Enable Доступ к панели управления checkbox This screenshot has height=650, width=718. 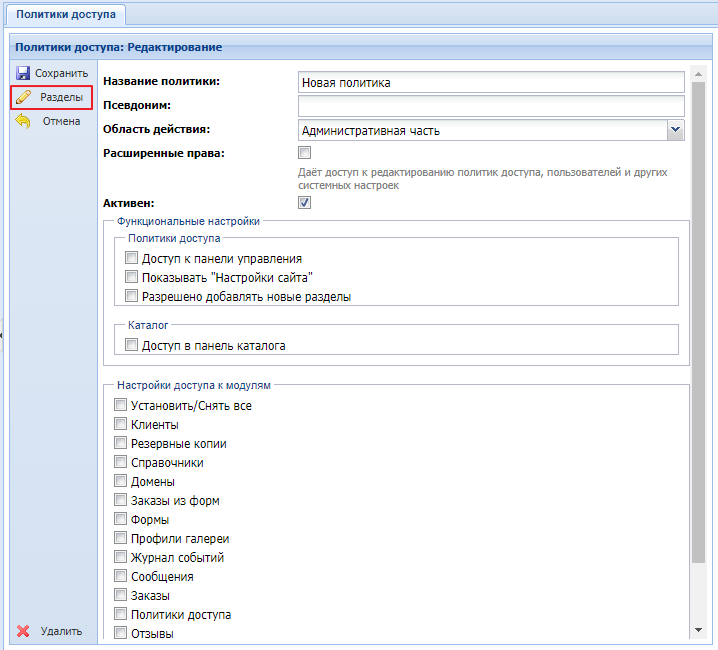[131, 259]
